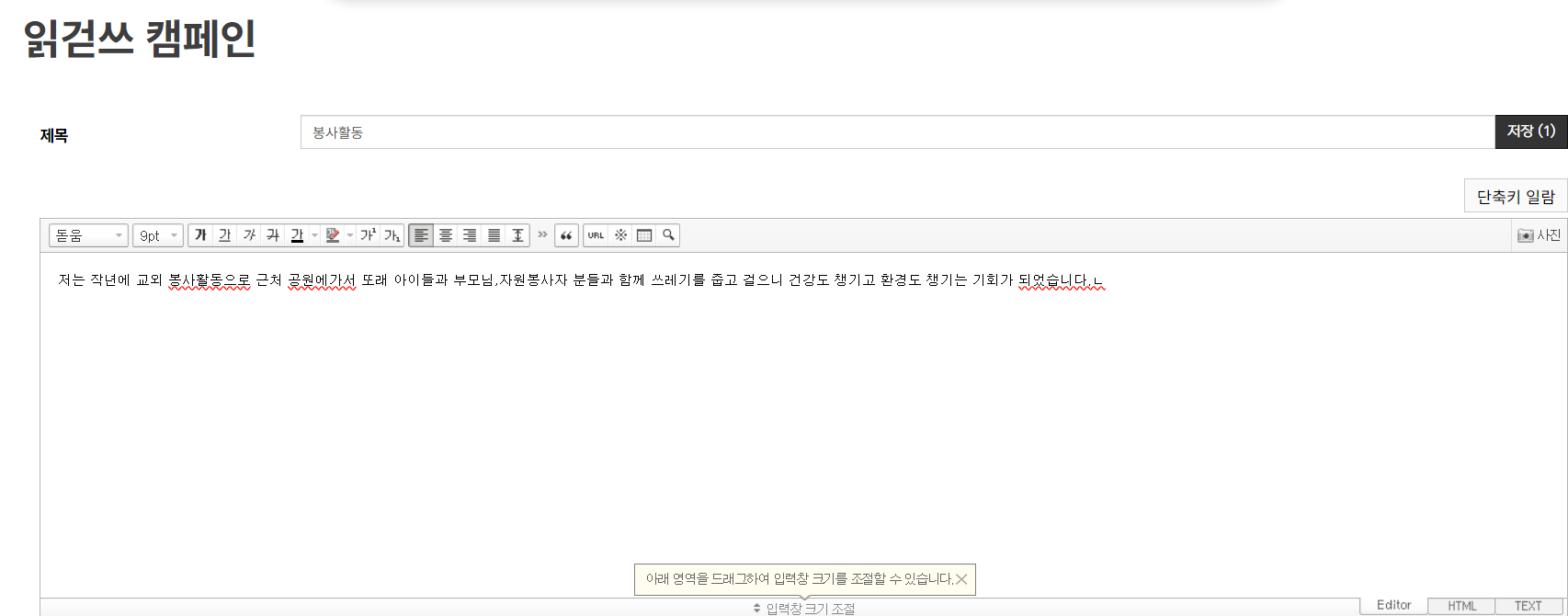Switch to the HTML editing tab
The height and width of the screenshot is (616, 1568).
tap(1461, 606)
